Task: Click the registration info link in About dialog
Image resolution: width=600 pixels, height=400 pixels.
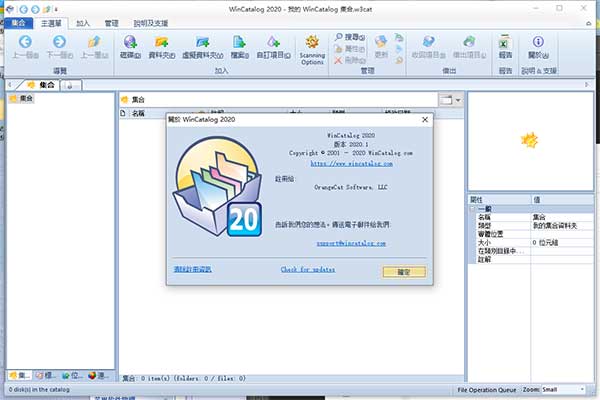Action: pyautogui.click(x=192, y=269)
